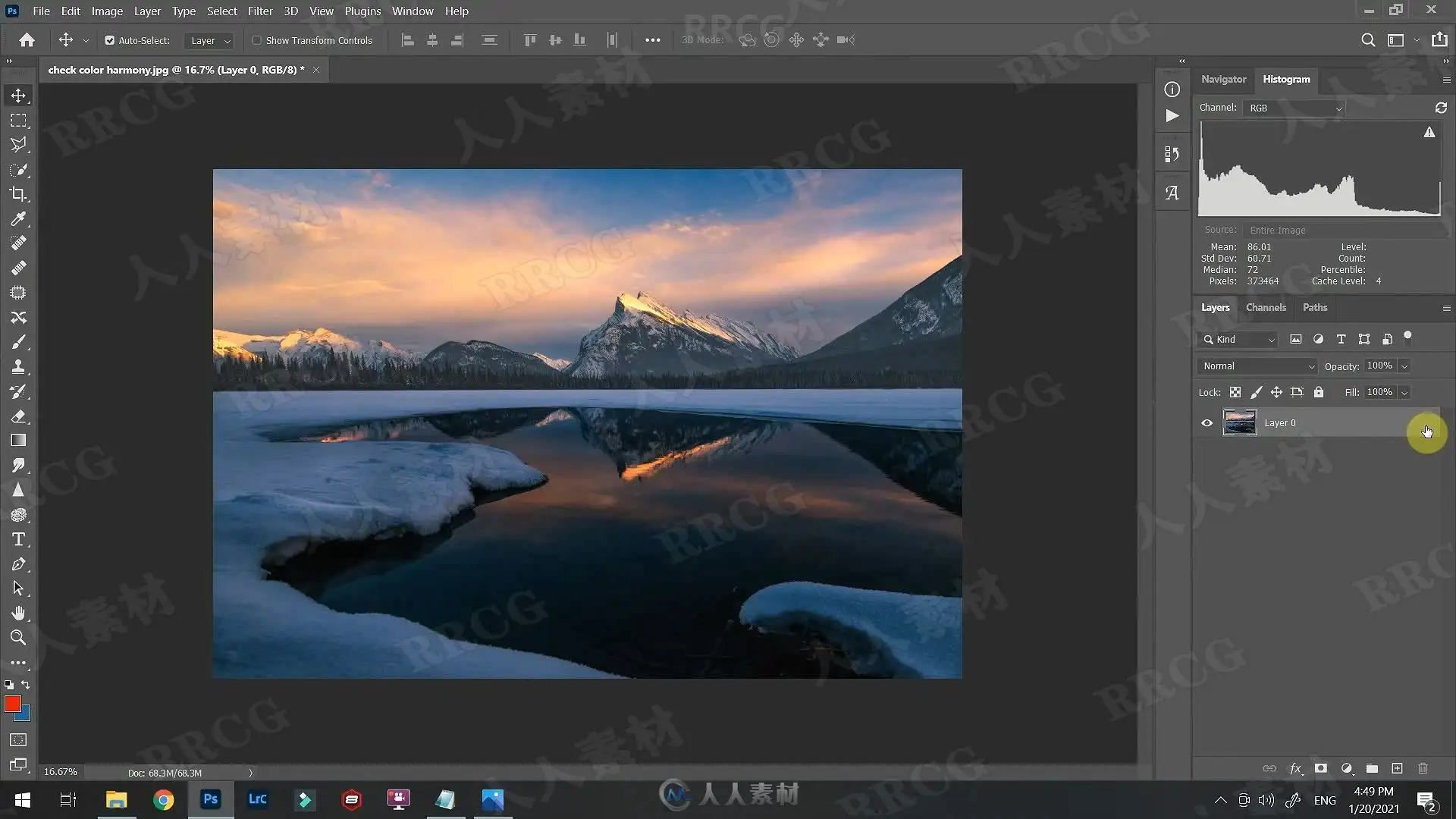Click the histogram cached data warning triangle
Image resolution: width=1456 pixels, height=819 pixels.
coord(1429,132)
